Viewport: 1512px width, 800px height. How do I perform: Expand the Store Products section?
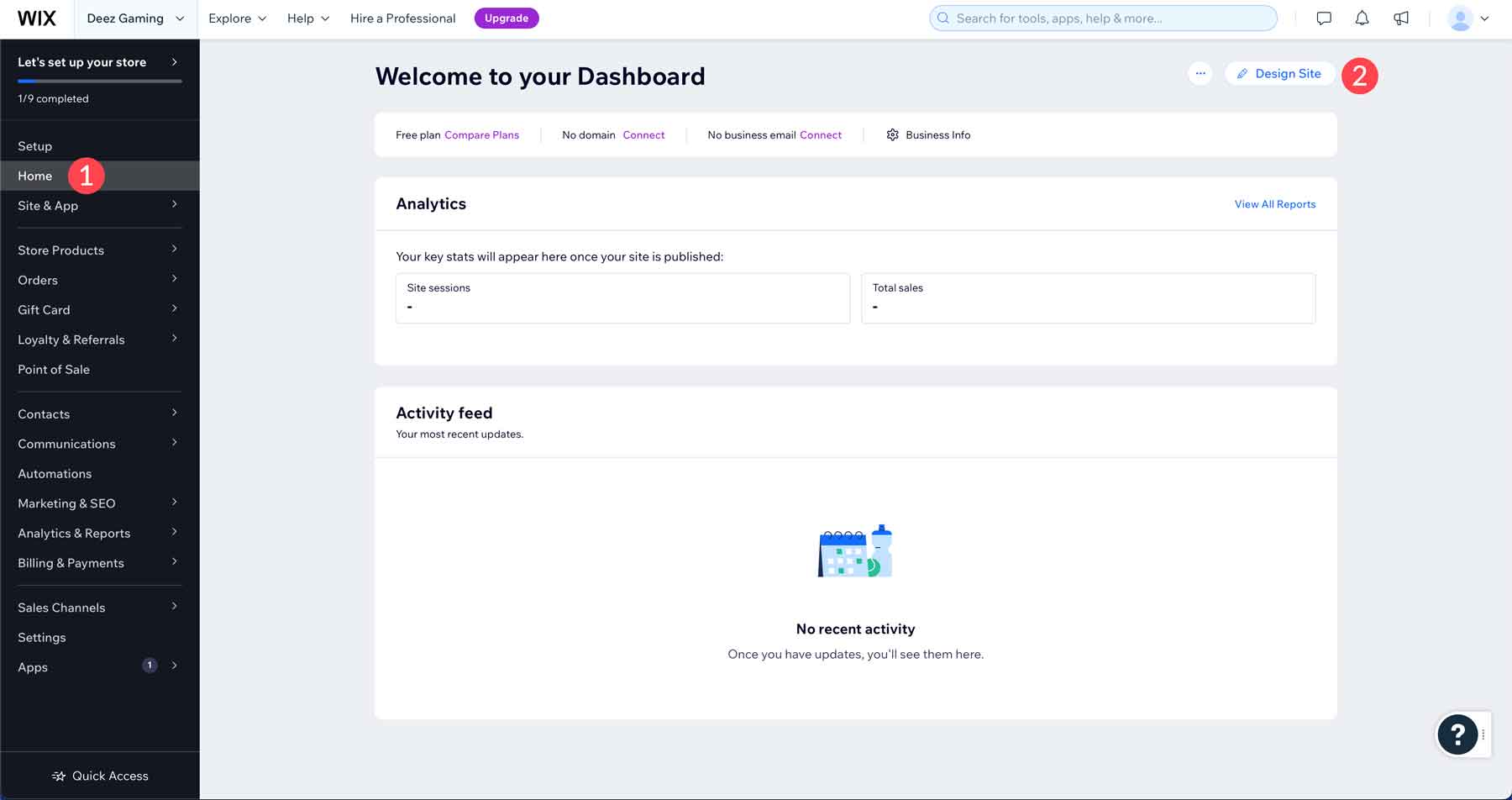pos(60,250)
